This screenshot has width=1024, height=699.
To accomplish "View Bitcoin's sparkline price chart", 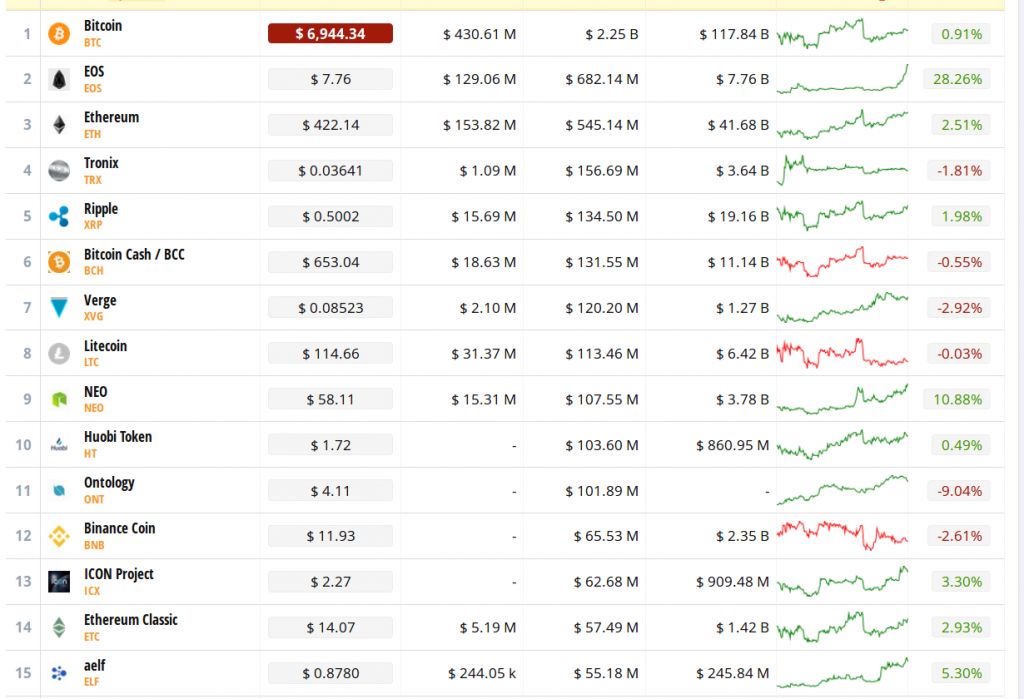I will (x=843, y=35).
